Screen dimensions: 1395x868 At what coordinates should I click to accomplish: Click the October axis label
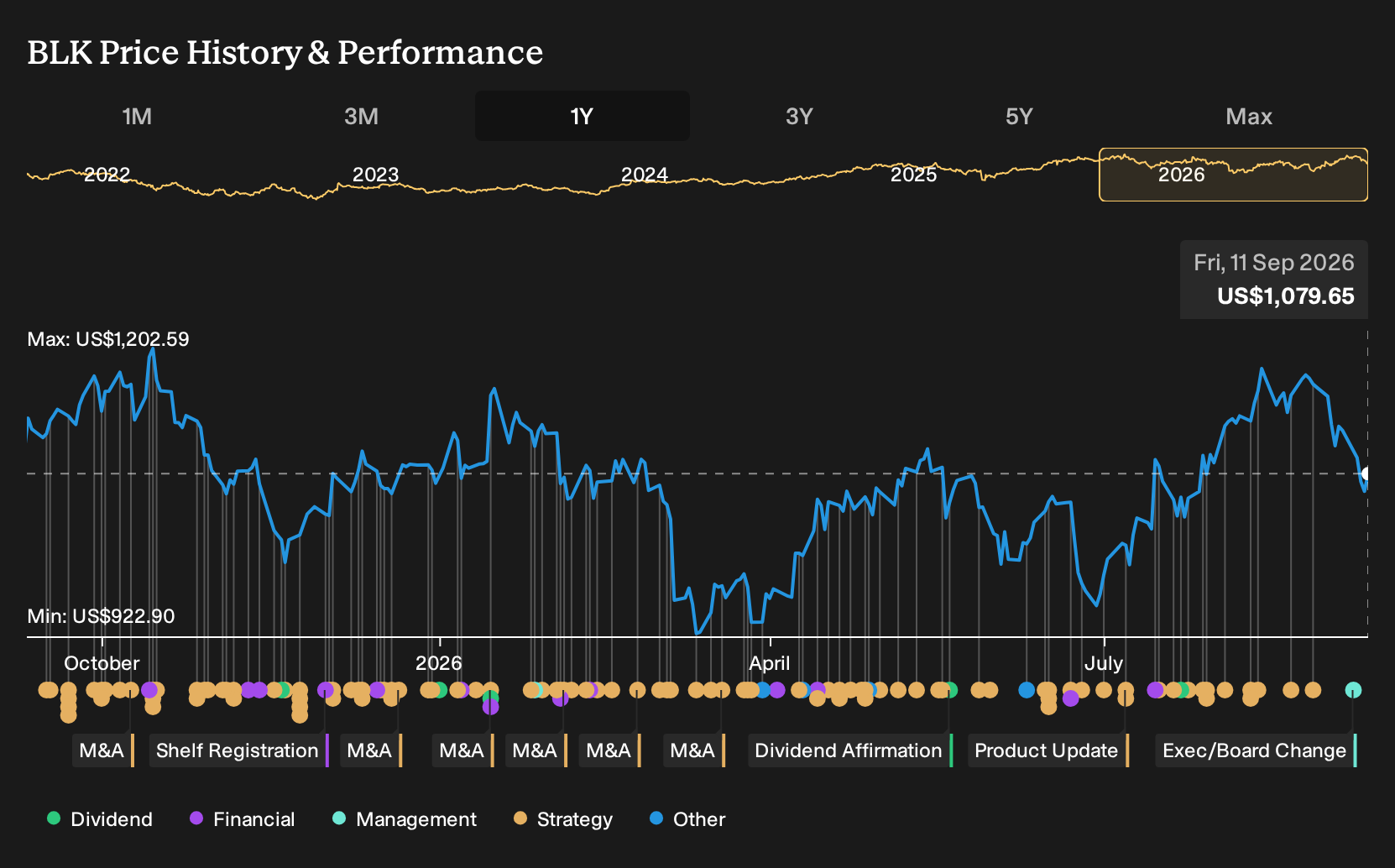point(102,663)
